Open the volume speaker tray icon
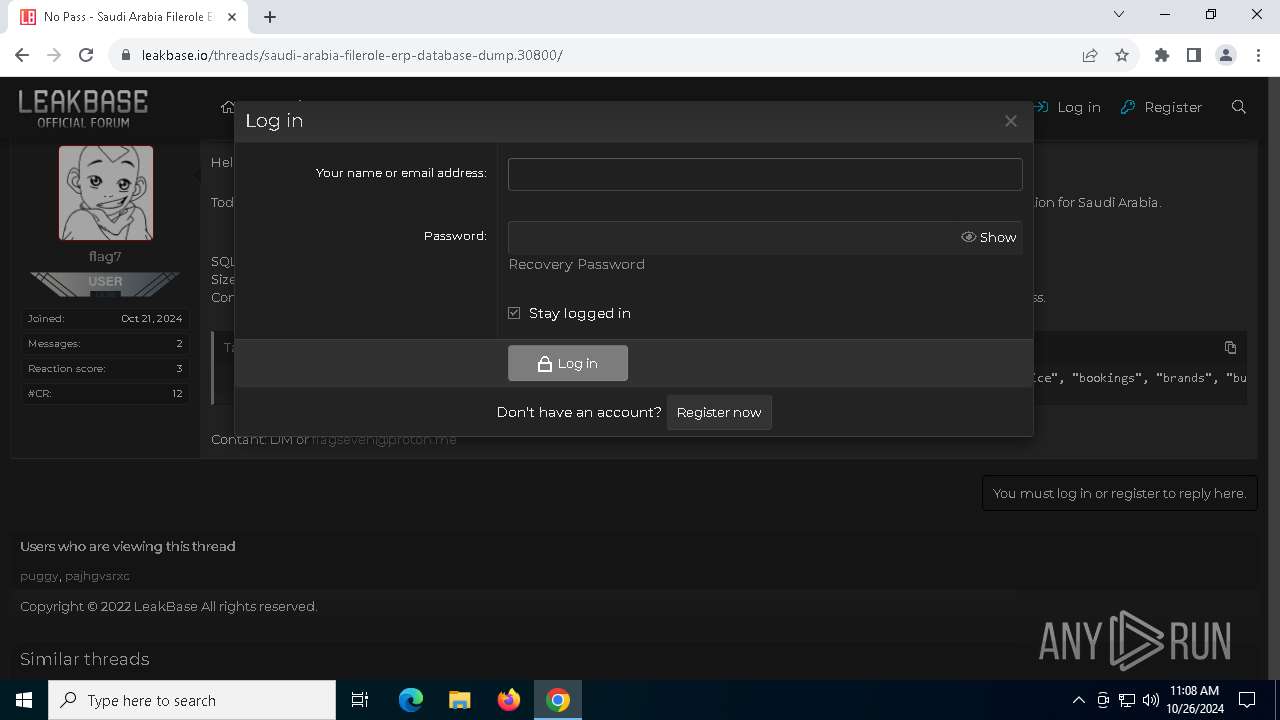 [x=1151, y=700]
